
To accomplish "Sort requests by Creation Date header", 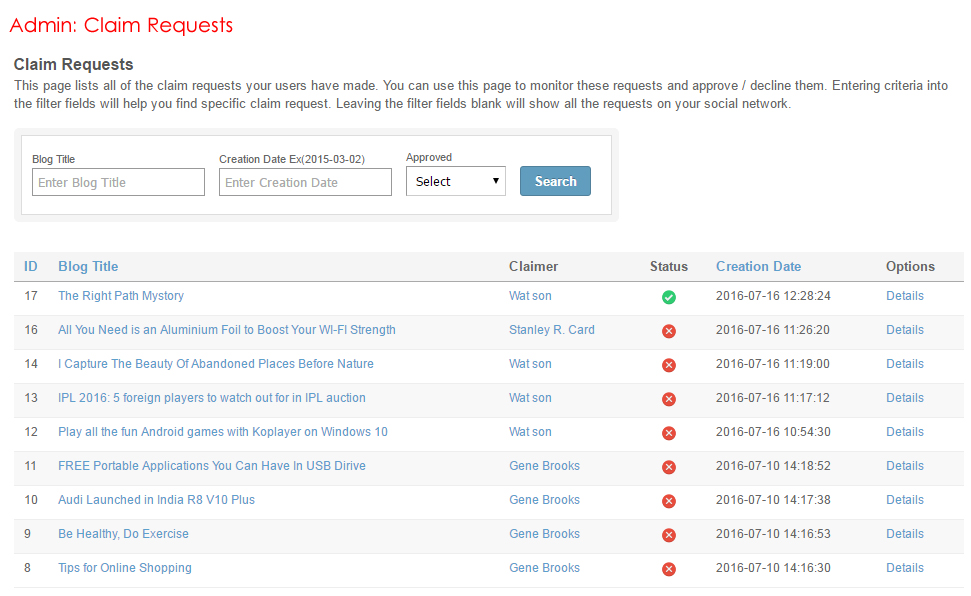I will coord(758,266).
